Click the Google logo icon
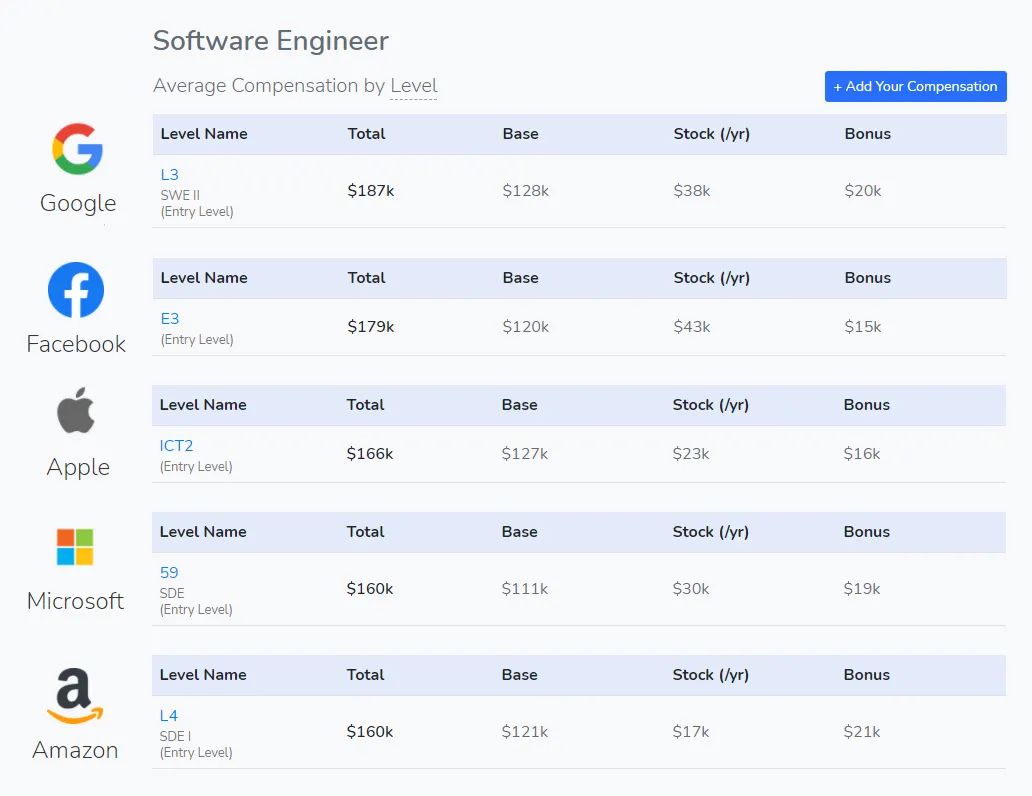 click(x=78, y=149)
